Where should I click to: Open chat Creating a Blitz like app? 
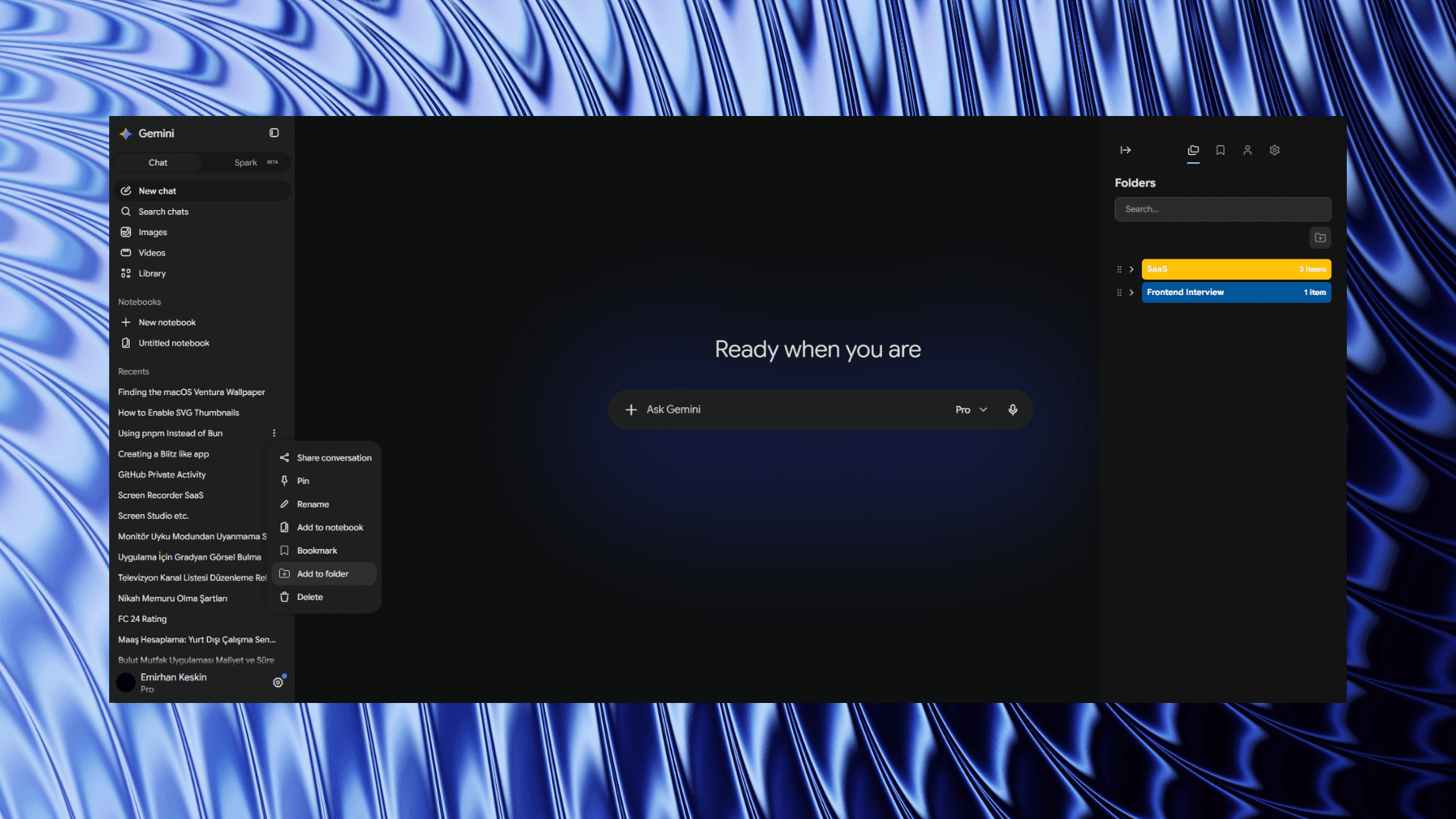(163, 454)
